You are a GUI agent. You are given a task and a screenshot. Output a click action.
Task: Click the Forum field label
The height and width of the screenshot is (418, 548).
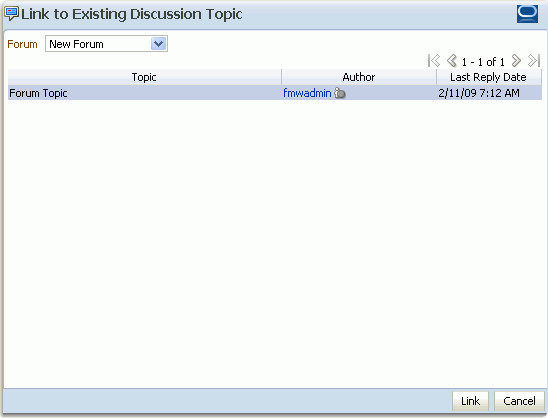coord(22,44)
